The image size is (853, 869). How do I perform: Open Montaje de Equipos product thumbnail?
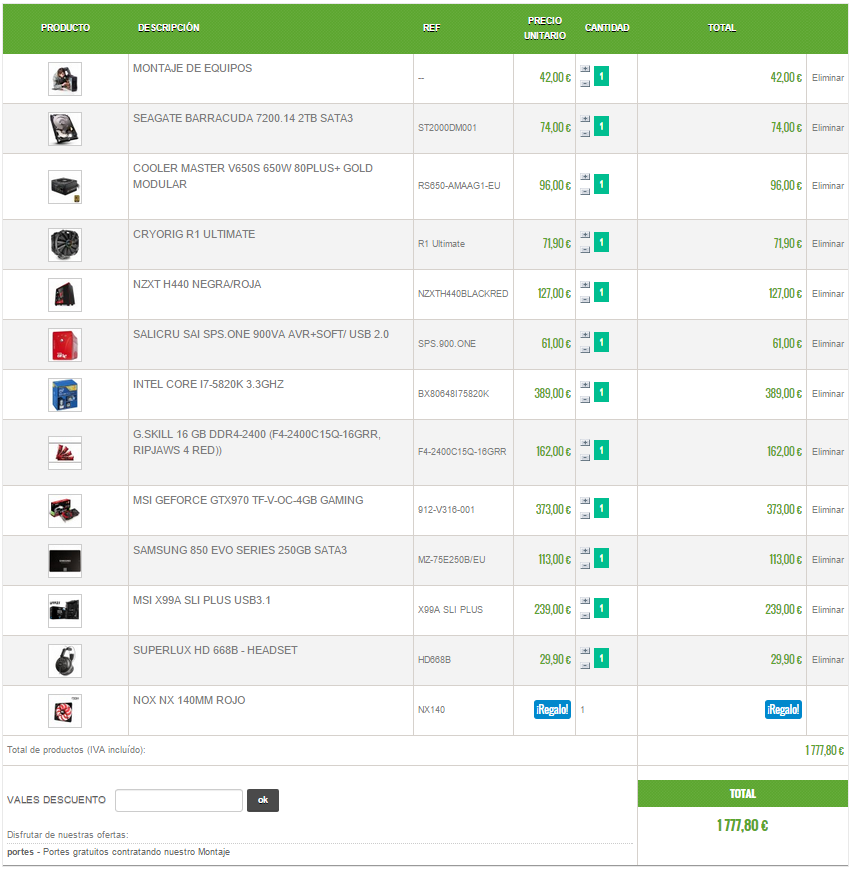(65, 79)
